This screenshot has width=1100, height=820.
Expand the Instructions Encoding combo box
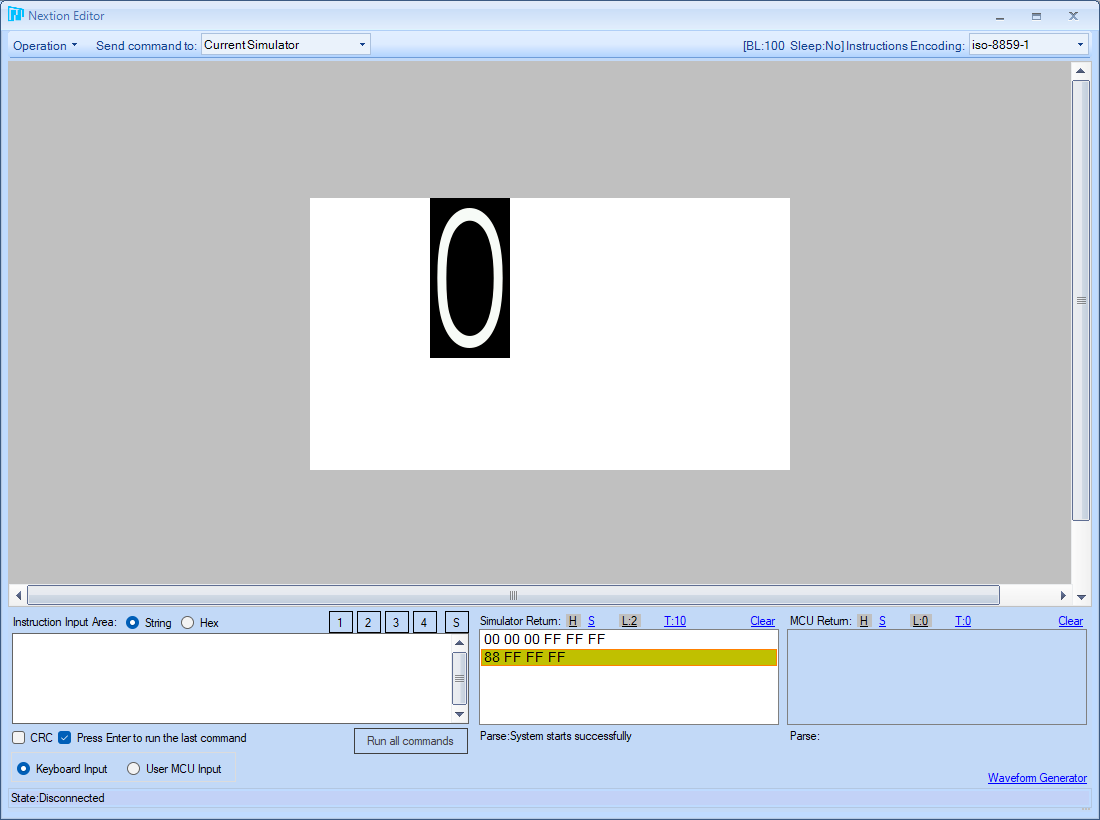tap(1028, 44)
